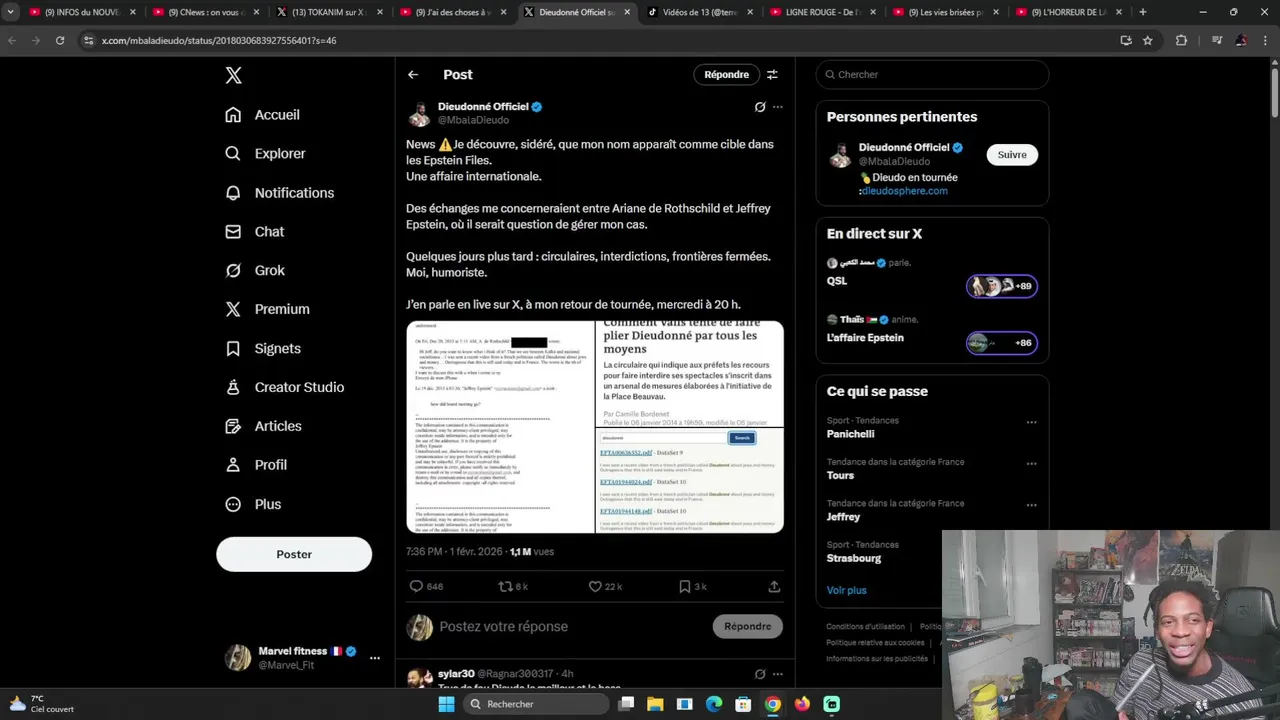Screen dimensions: 1280x720
Task: Open Marvel fitness account options menu
Action: 375,658
